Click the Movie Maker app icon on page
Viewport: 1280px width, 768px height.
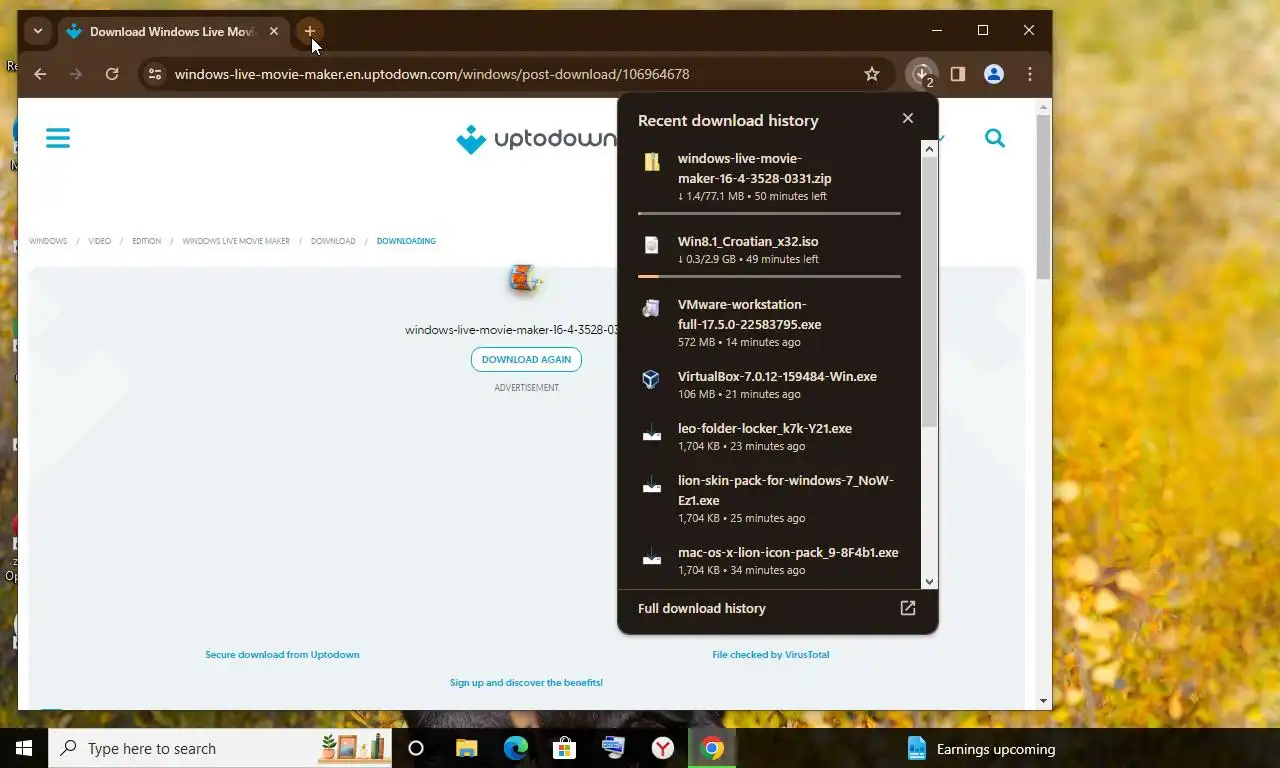tap(525, 279)
